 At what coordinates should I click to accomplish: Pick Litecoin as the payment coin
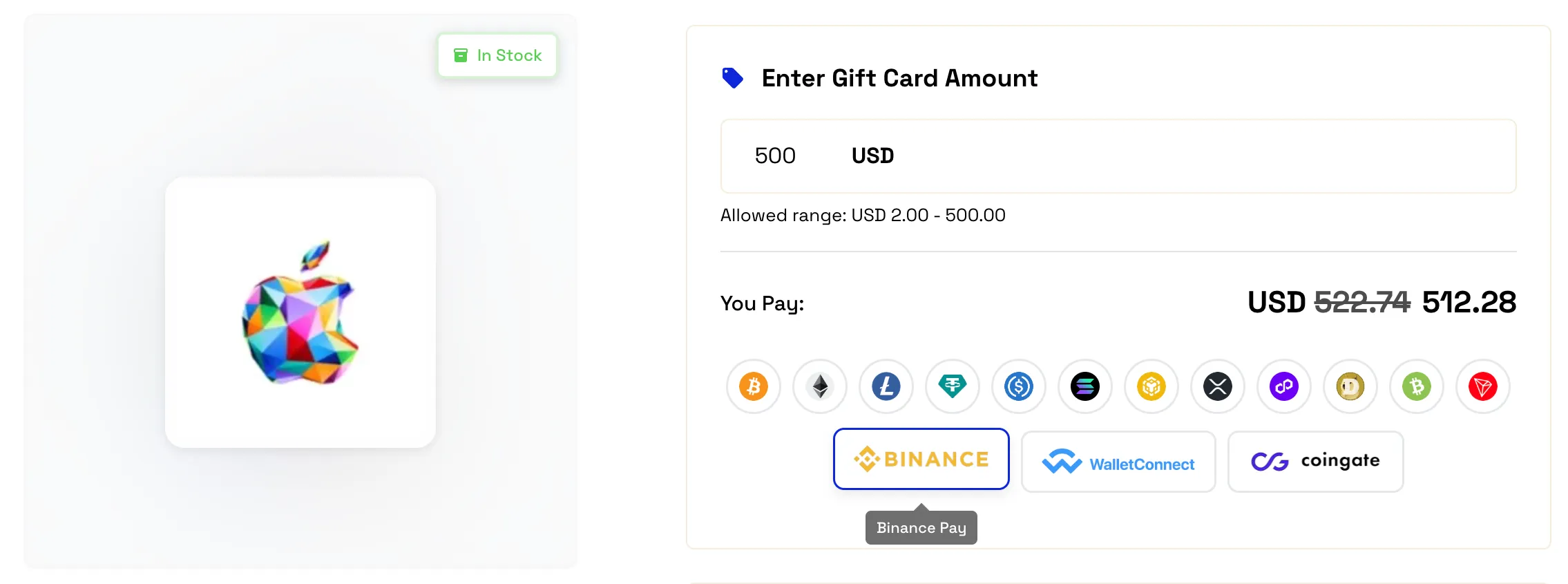[x=886, y=386]
